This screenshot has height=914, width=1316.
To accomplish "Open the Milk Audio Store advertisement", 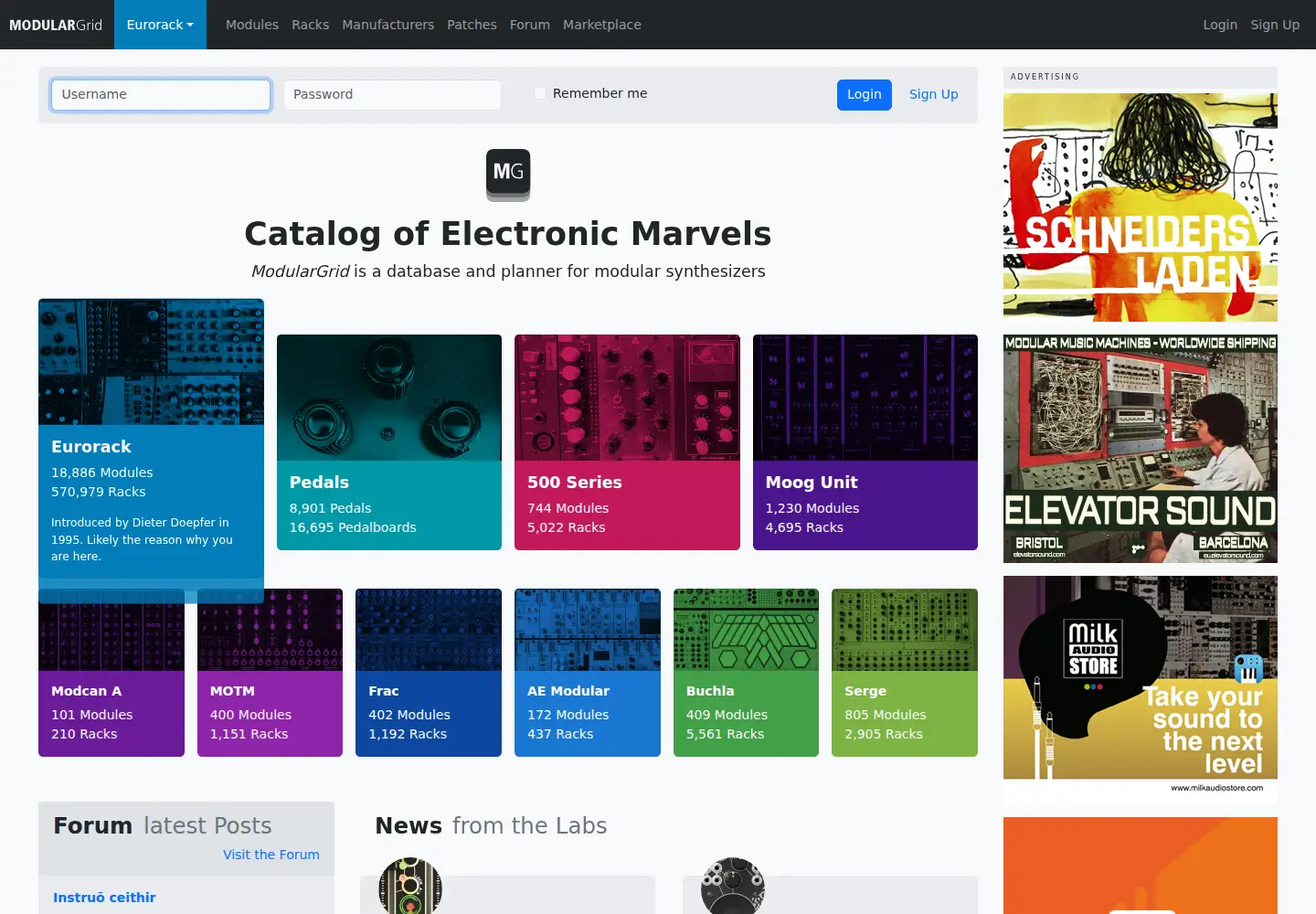I will 1141,690.
